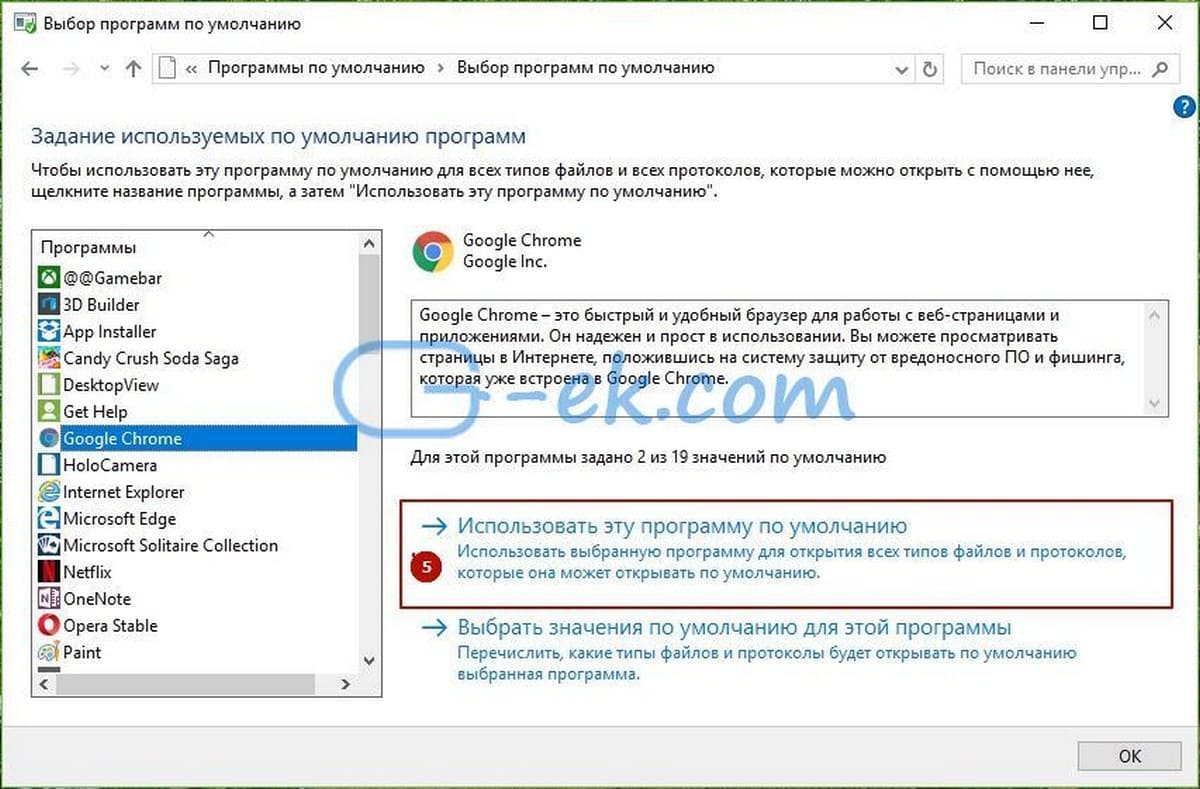The width and height of the screenshot is (1200, 789).
Task: Select the Microsoft Edge icon
Action: (48, 518)
